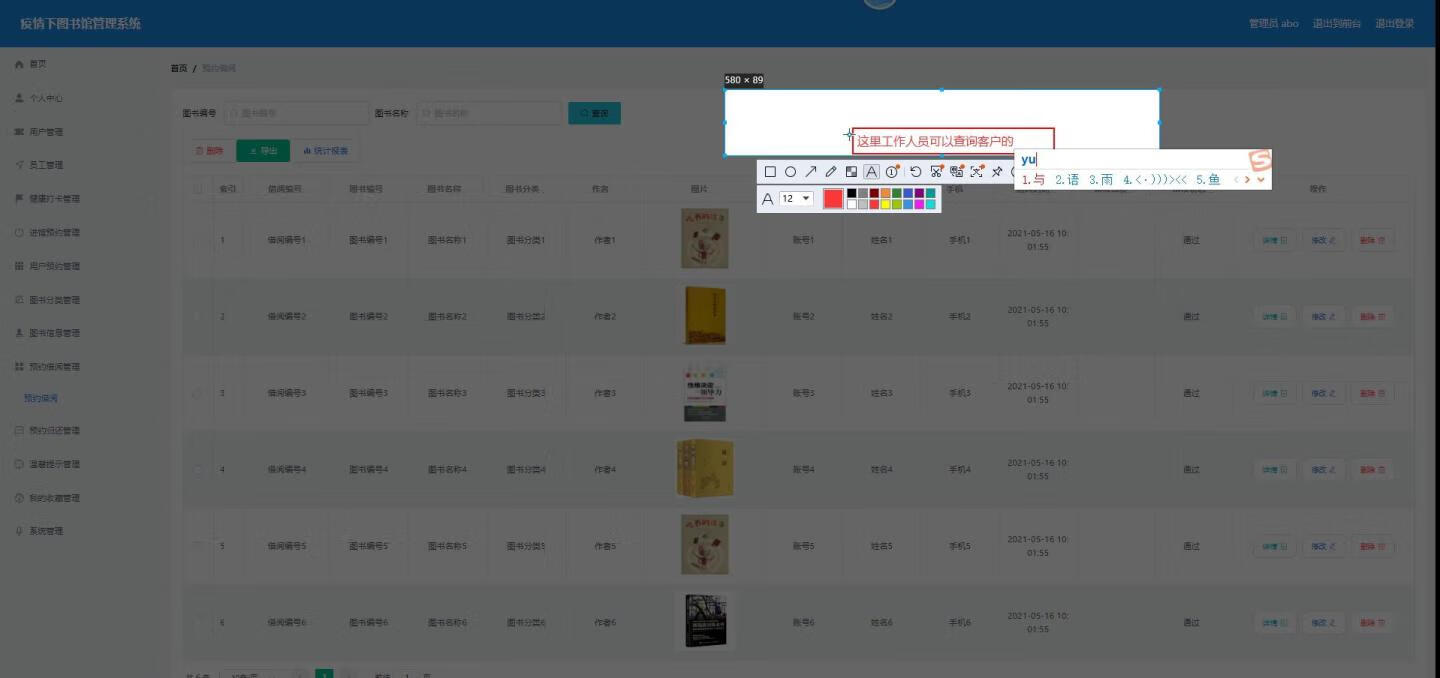Image resolution: width=1440 pixels, height=678 pixels.
Task: Pick the yellow color swatch
Action: point(886,204)
